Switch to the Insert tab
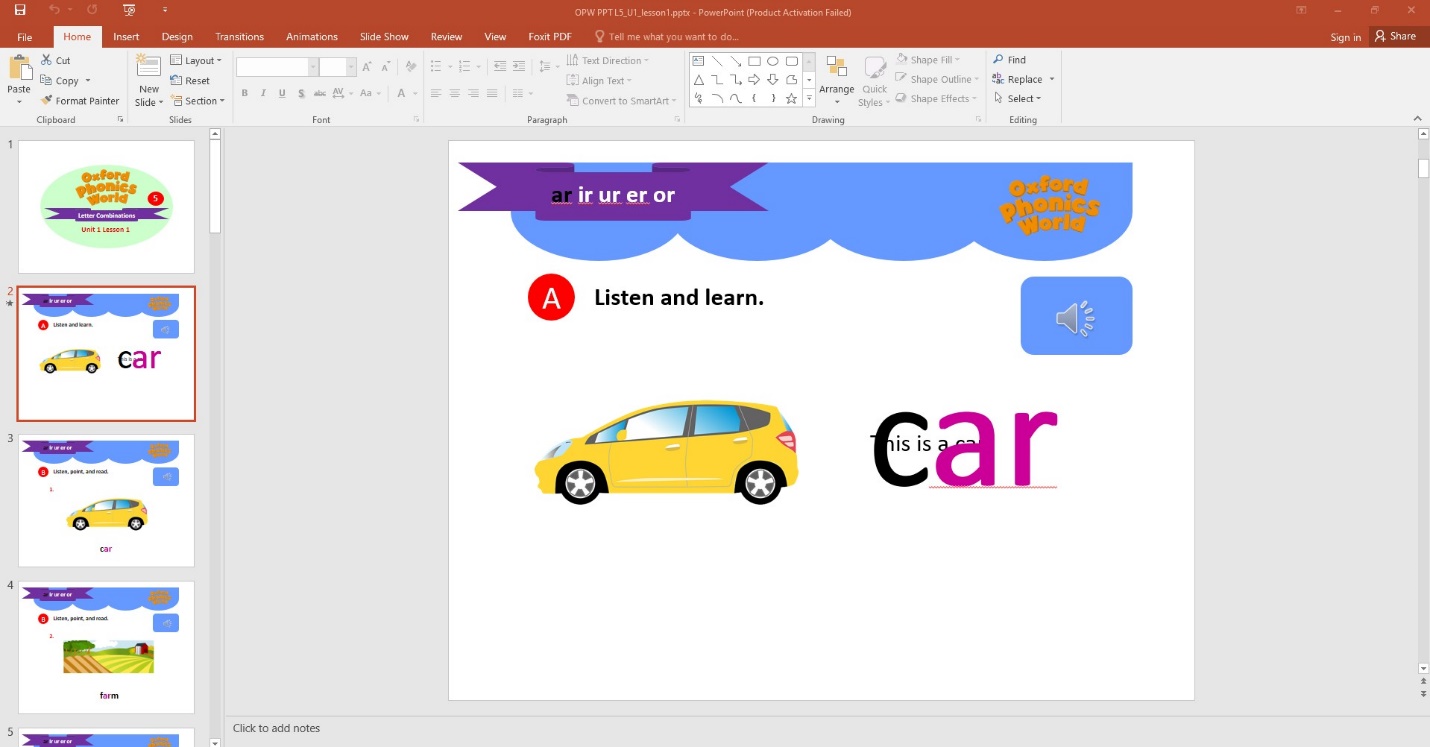The width and height of the screenshot is (1430, 747). pos(126,36)
